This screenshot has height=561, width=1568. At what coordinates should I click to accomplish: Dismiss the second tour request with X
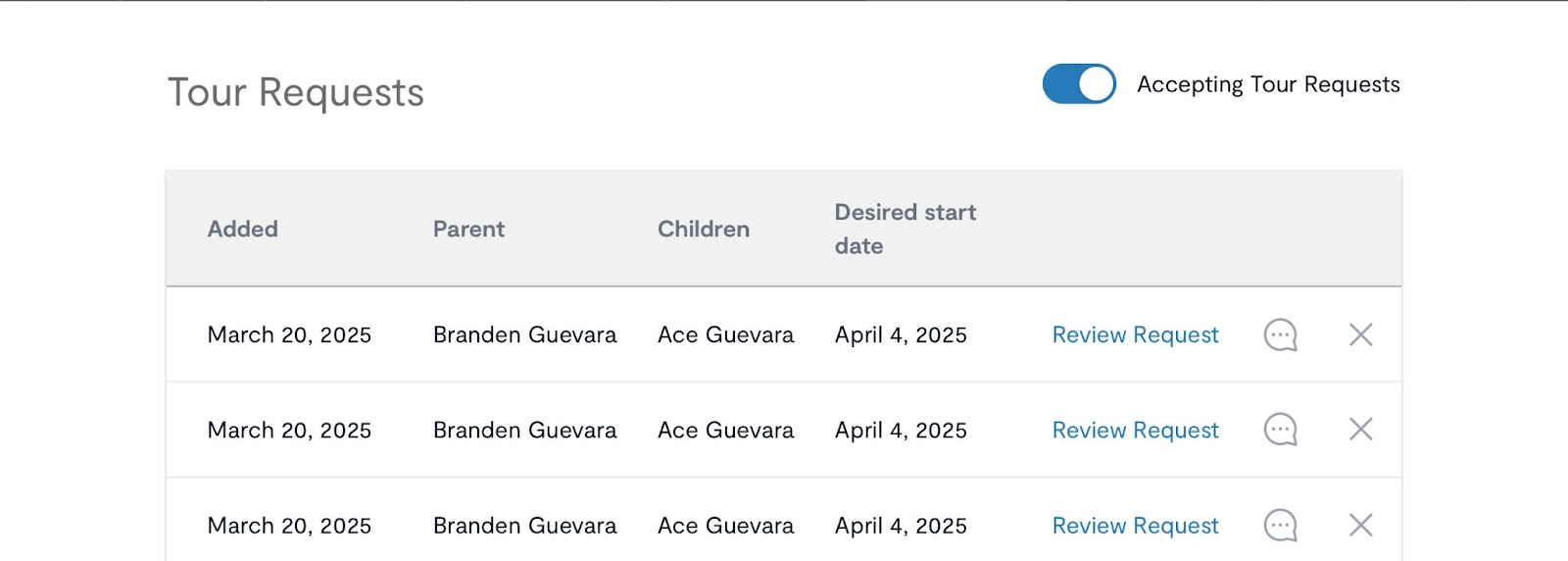coord(1360,429)
